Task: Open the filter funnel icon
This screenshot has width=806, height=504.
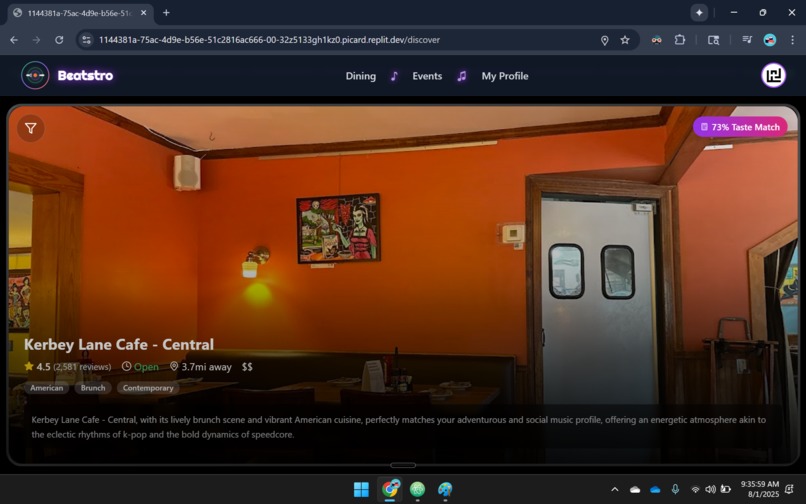Action: click(x=31, y=128)
